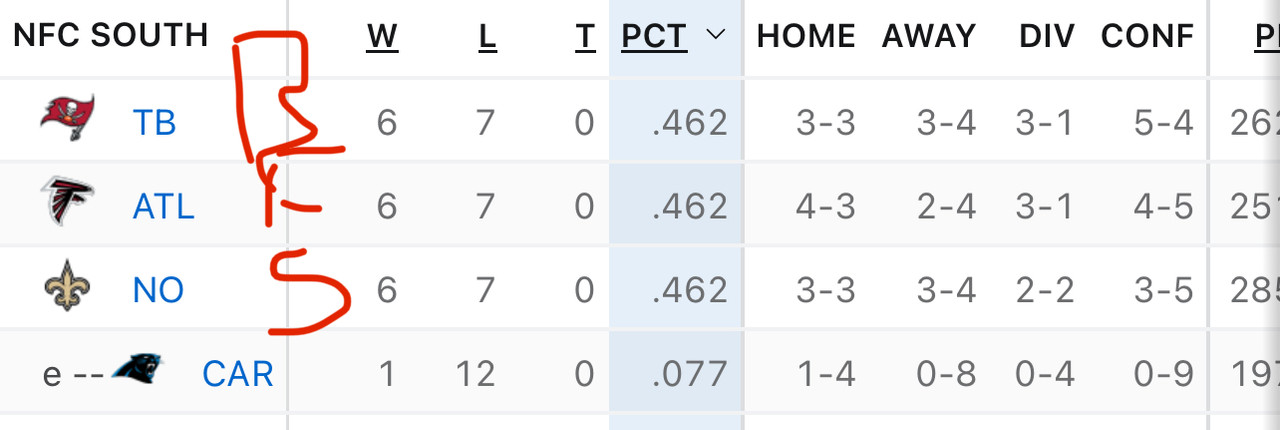
Task: Click the NFC SOUTH division heading
Action: coord(110,35)
